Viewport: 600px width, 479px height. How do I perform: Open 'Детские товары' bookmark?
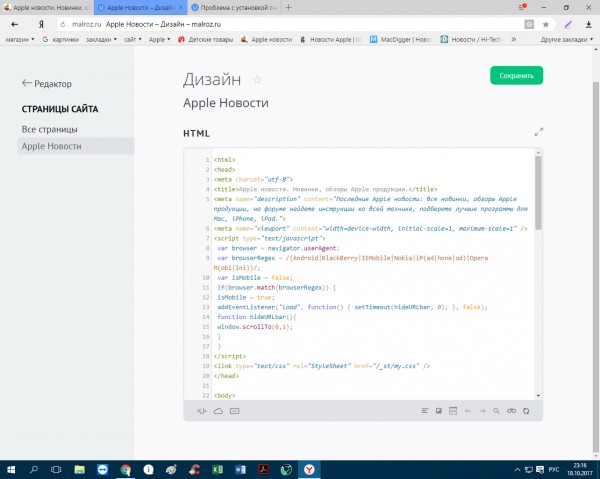[x=206, y=39]
